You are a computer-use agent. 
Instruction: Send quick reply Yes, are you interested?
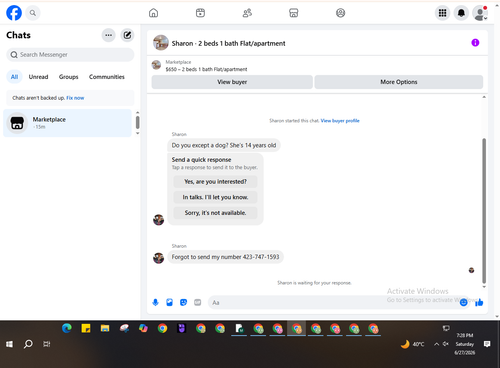coord(215,182)
